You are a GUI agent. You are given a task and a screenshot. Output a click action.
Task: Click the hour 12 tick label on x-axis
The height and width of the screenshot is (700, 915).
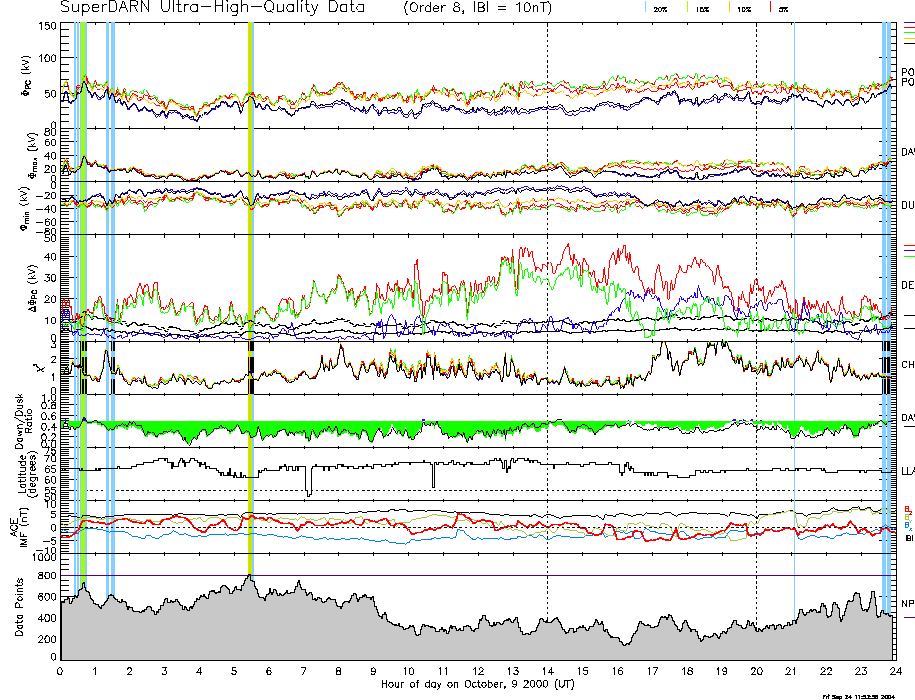pyautogui.click(x=477, y=672)
